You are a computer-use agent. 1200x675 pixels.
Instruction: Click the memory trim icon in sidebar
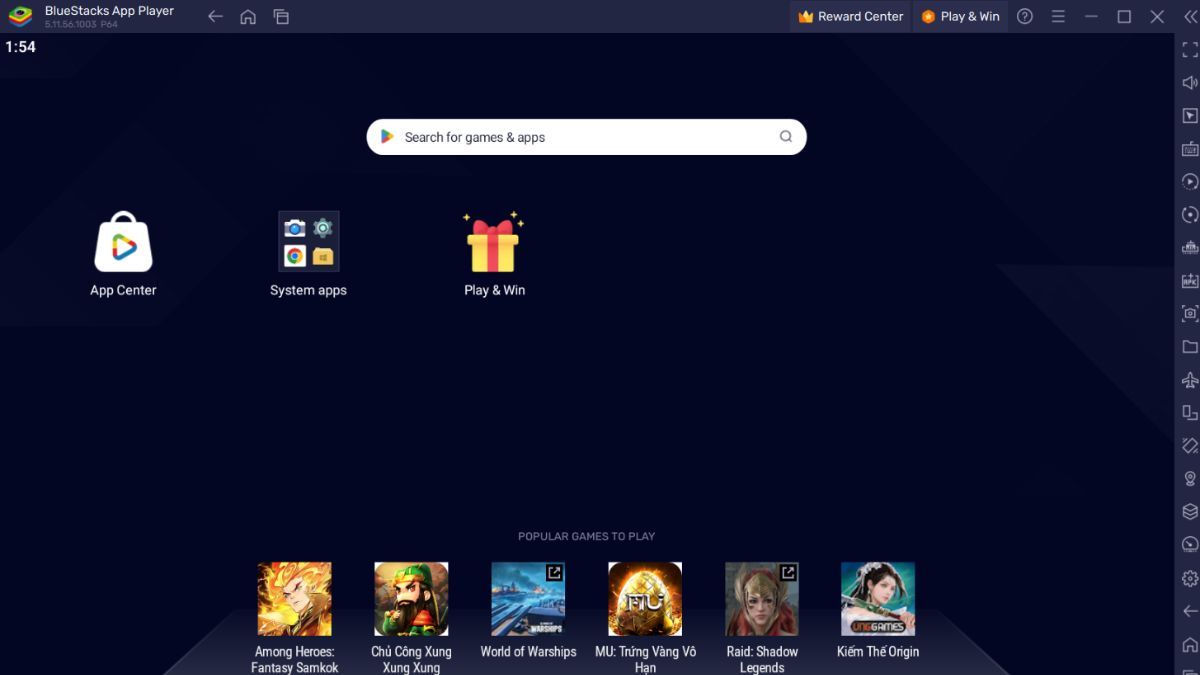1190,248
